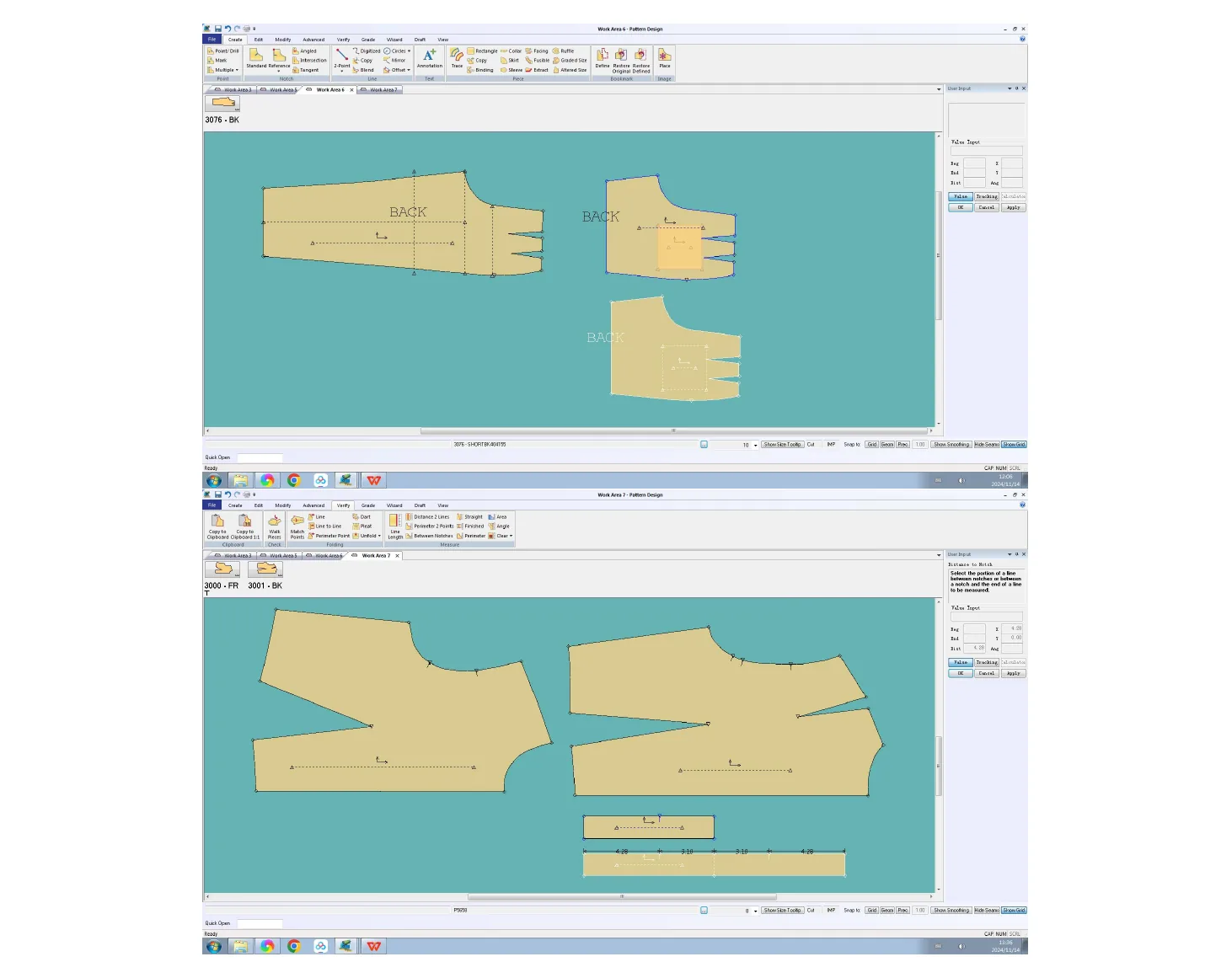Click the Value button in Work Area 6 User Input panel
This screenshot has height=978, width=1232.
click(x=961, y=197)
